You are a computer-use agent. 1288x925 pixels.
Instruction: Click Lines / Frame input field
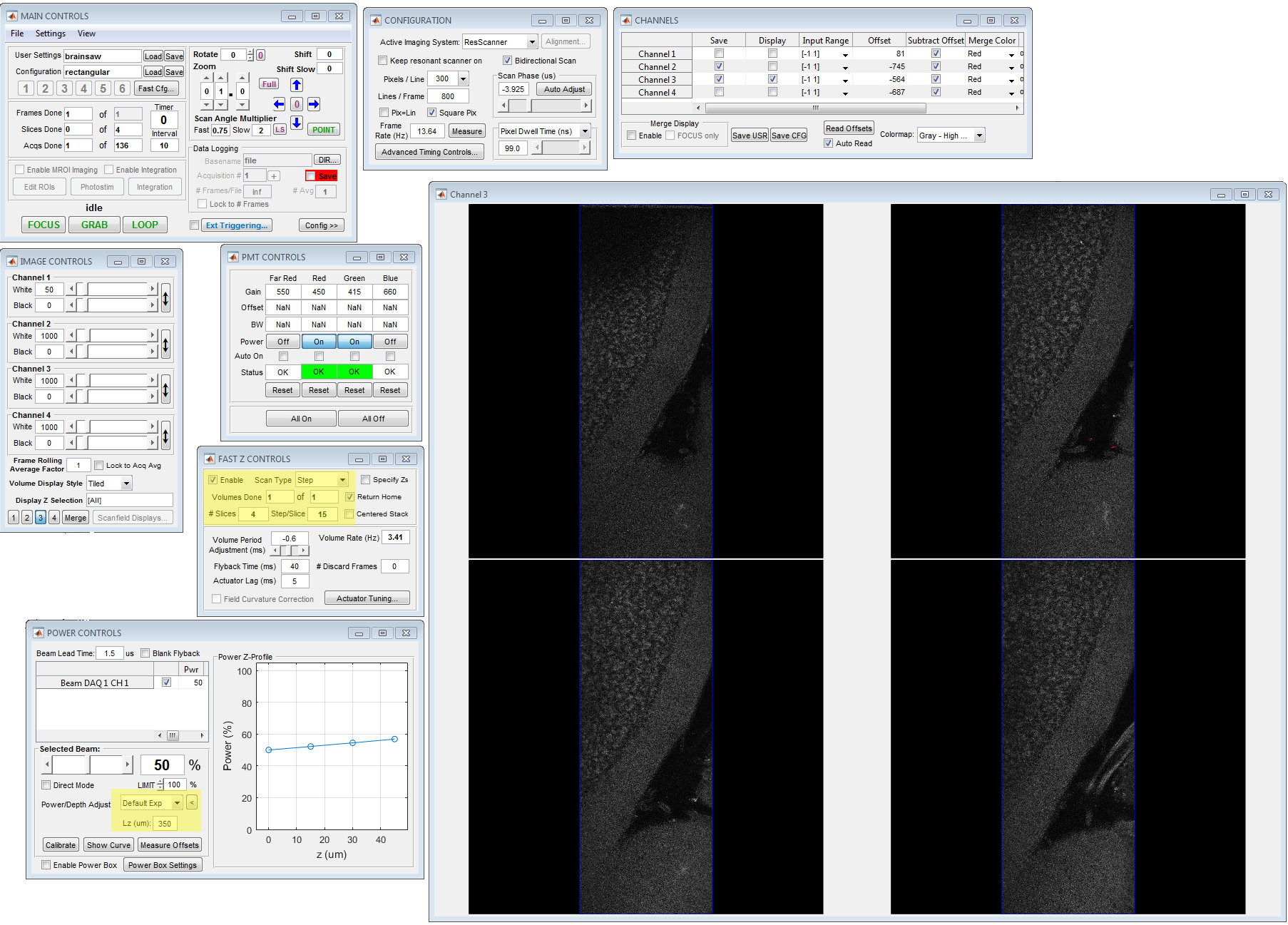point(448,96)
